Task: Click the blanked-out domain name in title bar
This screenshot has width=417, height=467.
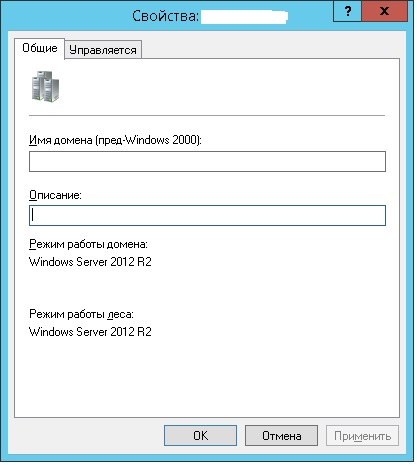Action: 244,17
